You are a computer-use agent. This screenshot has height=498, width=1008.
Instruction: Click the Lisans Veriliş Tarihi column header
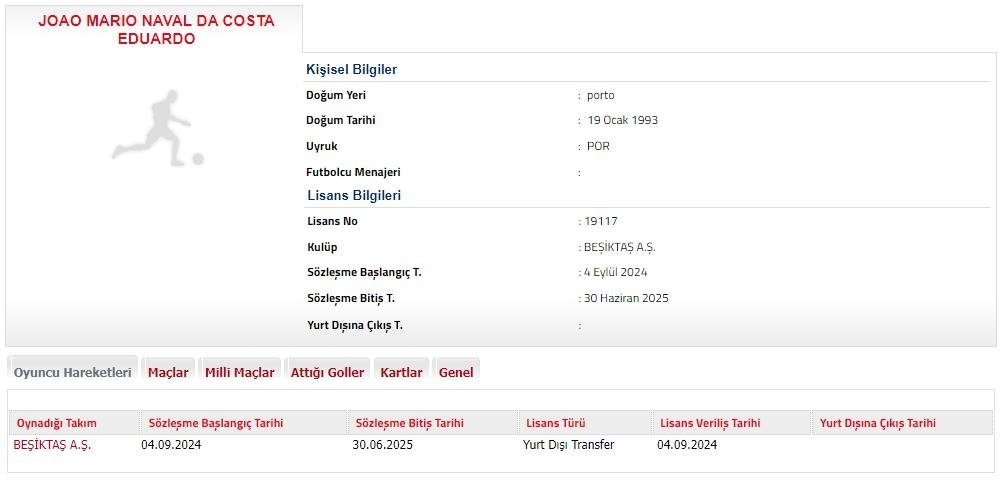point(709,423)
